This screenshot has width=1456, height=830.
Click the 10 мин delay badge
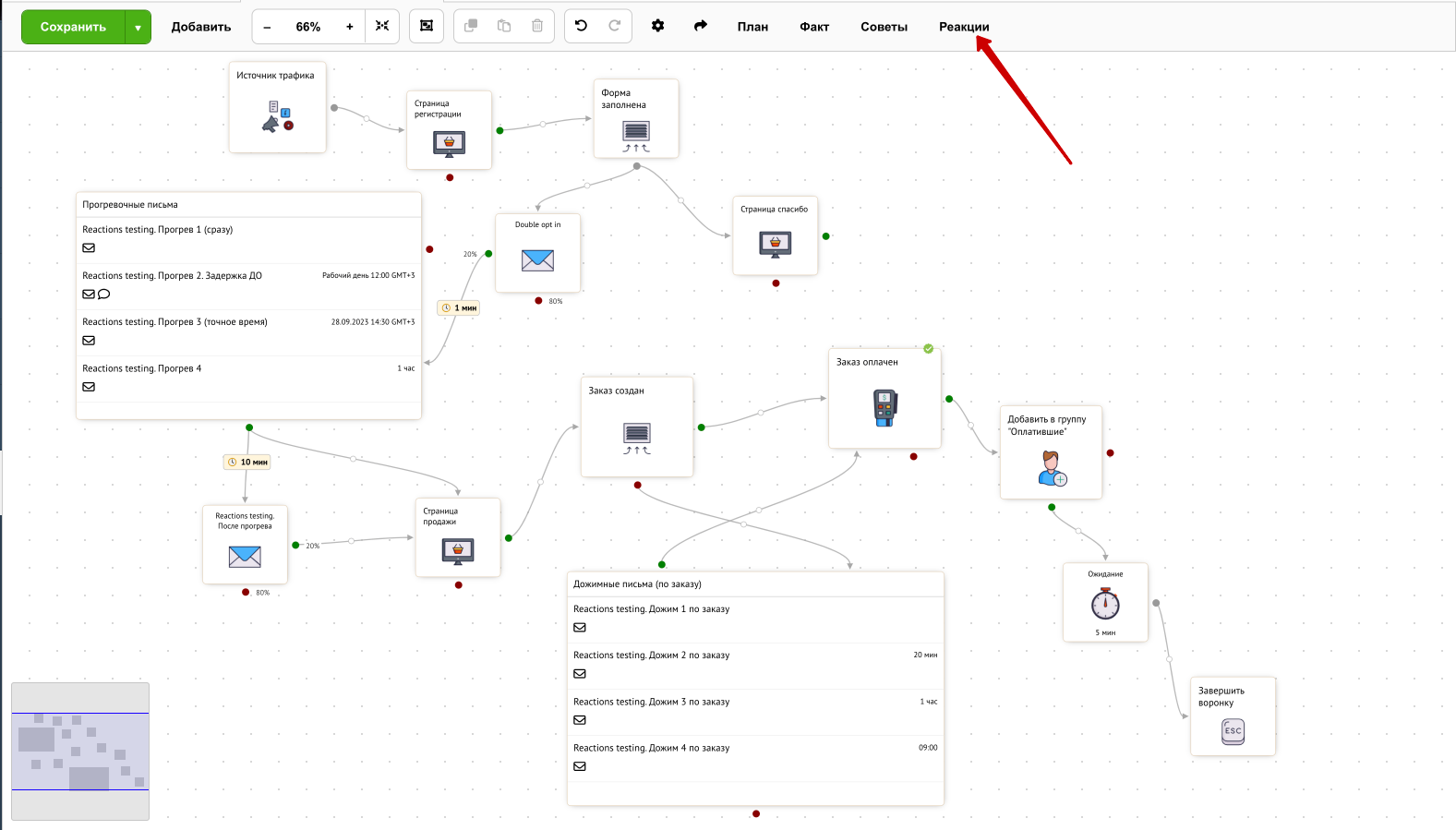tap(247, 462)
